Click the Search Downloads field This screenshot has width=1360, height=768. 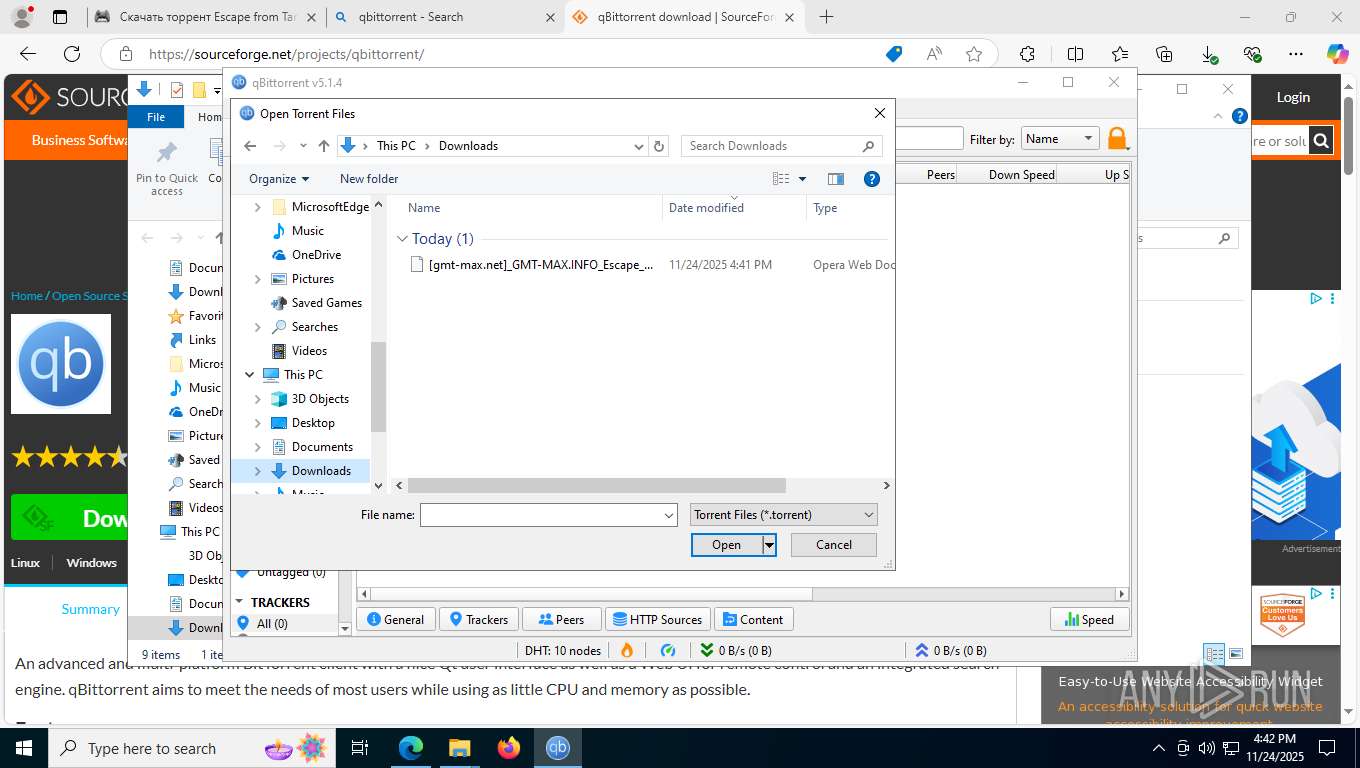click(x=770, y=146)
